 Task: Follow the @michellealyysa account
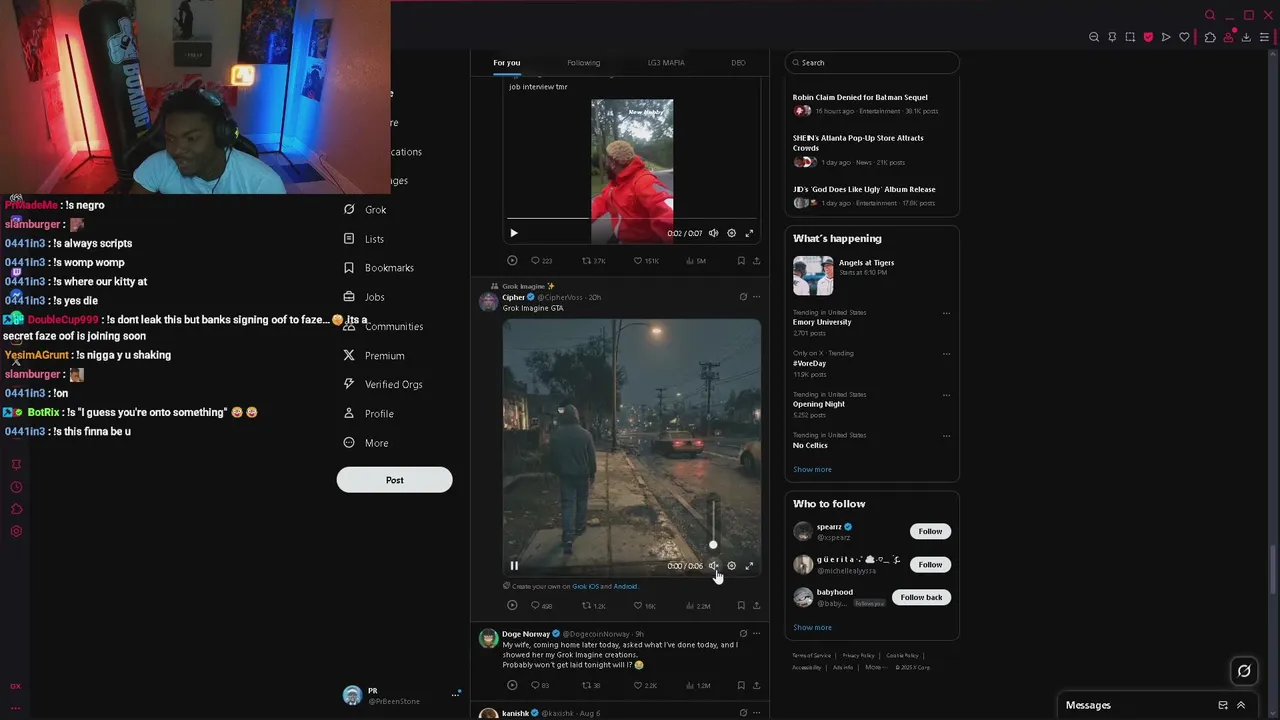coord(930,565)
